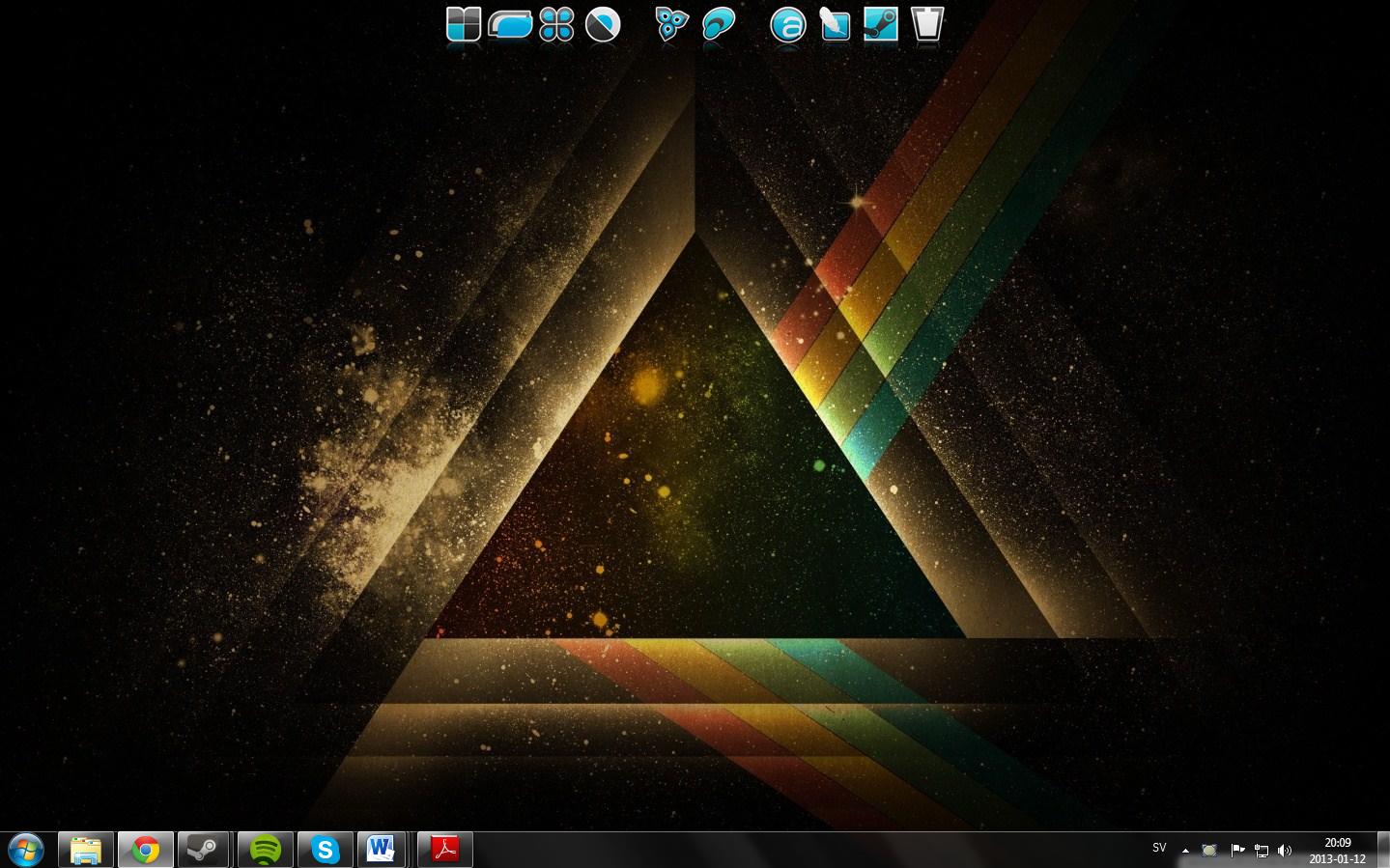Click the four-leaf clover dock icon
The width and height of the screenshot is (1390, 868).
coord(556,24)
